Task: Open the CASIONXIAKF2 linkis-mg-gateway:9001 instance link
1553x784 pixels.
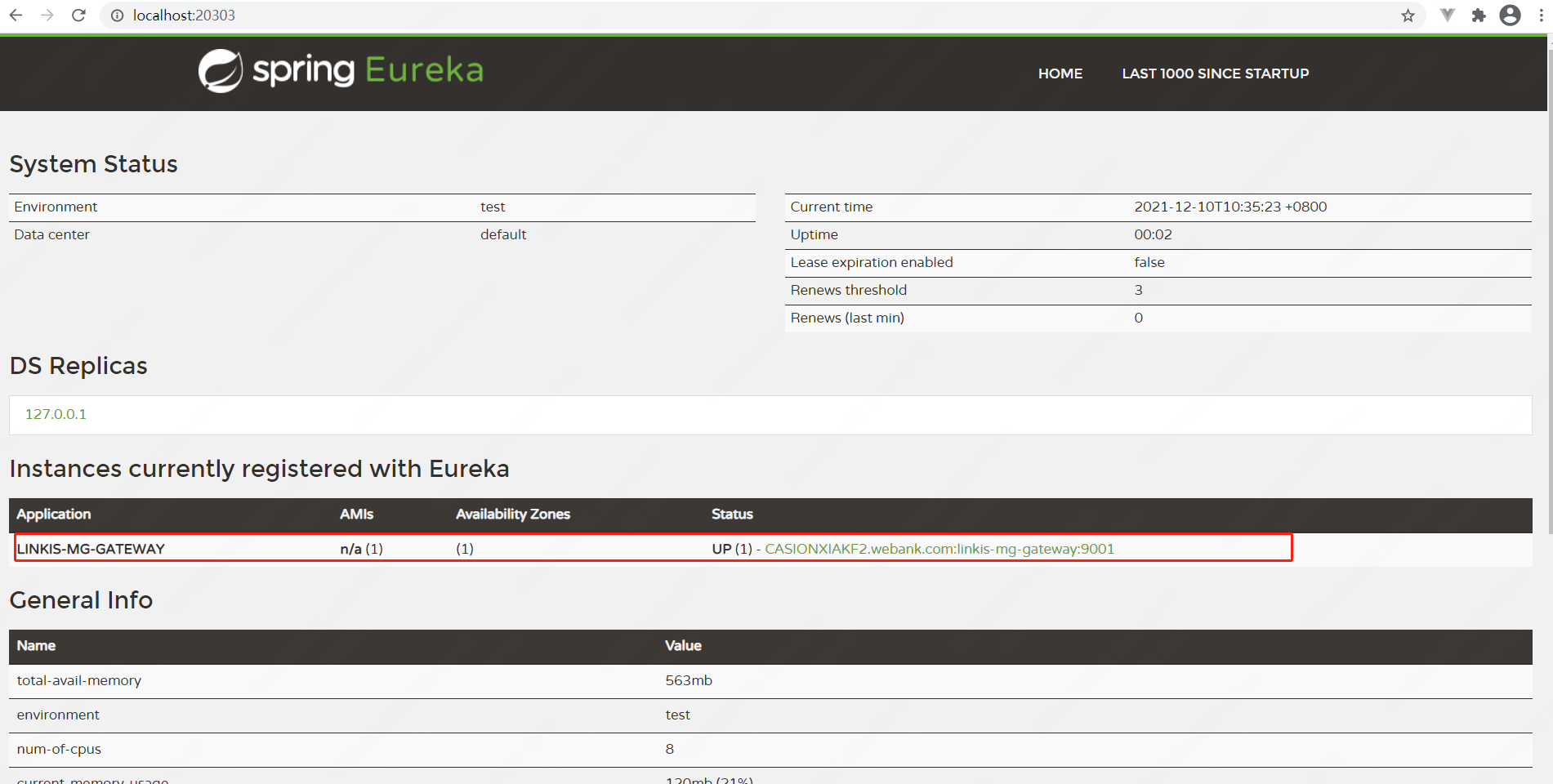Action: pos(939,549)
